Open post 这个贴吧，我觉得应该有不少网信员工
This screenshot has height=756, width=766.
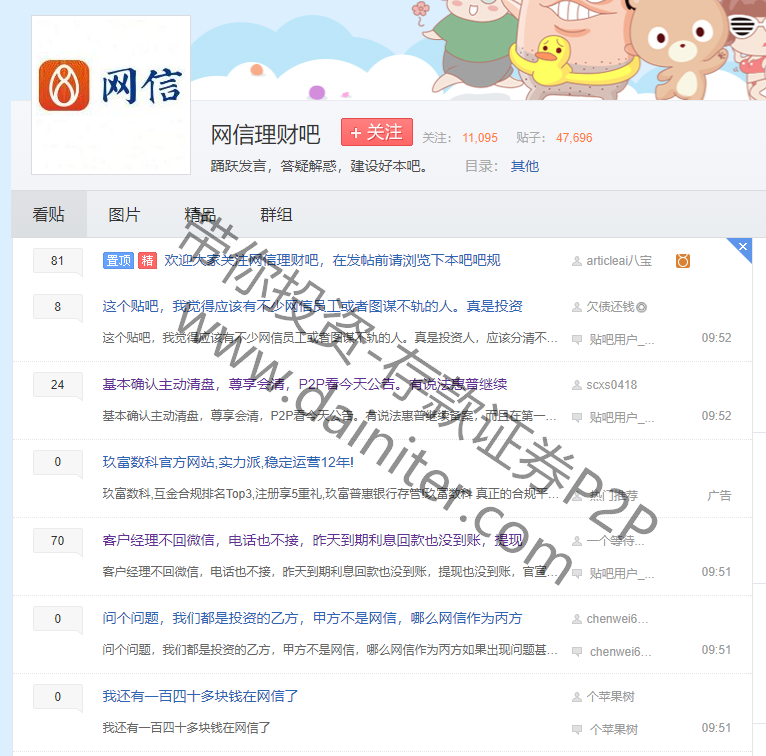coord(313,306)
